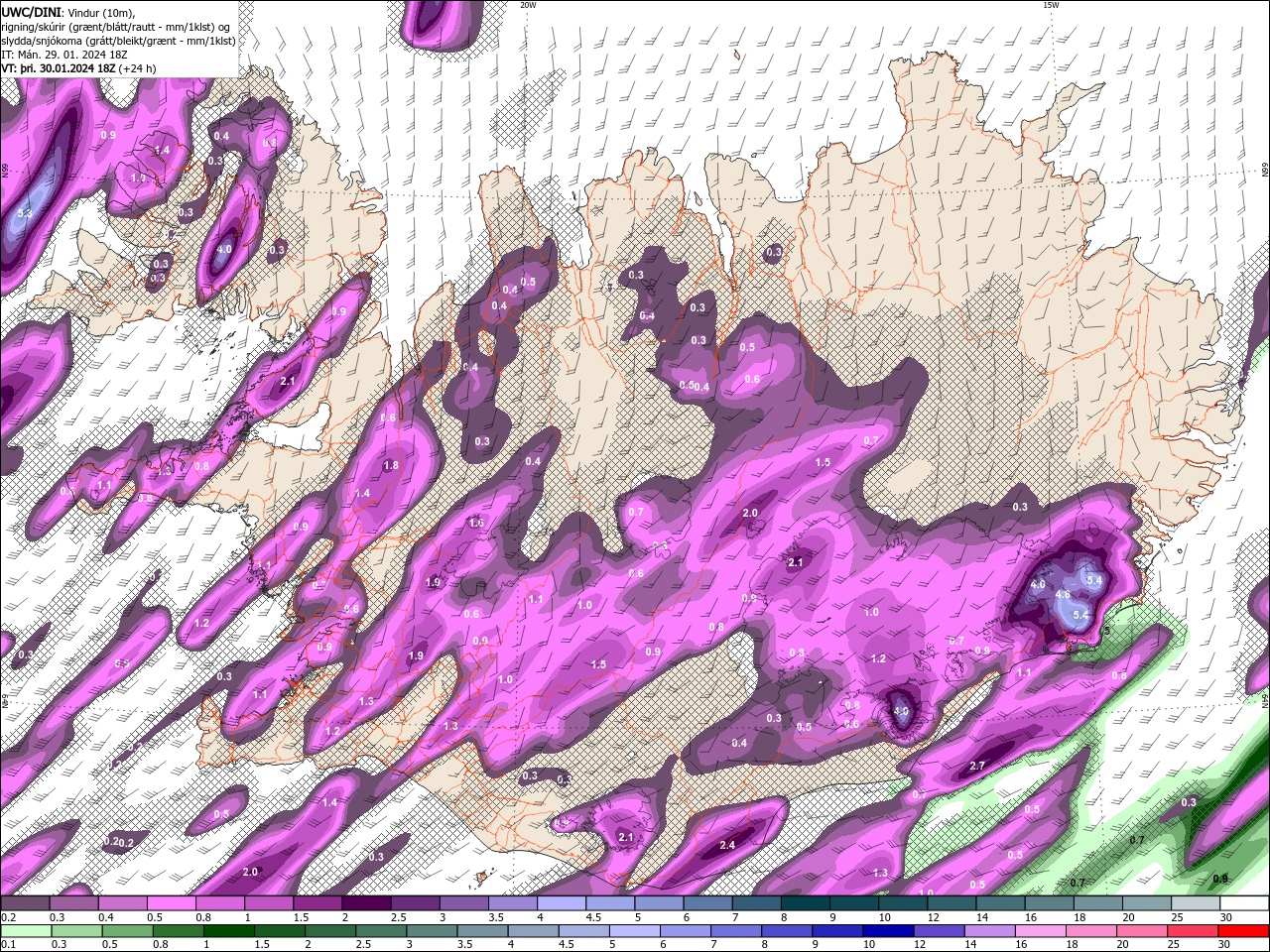The image size is (1270, 952).
Task: Pick the 25 red-pink swatch on lower scale
Action: 1193,931
